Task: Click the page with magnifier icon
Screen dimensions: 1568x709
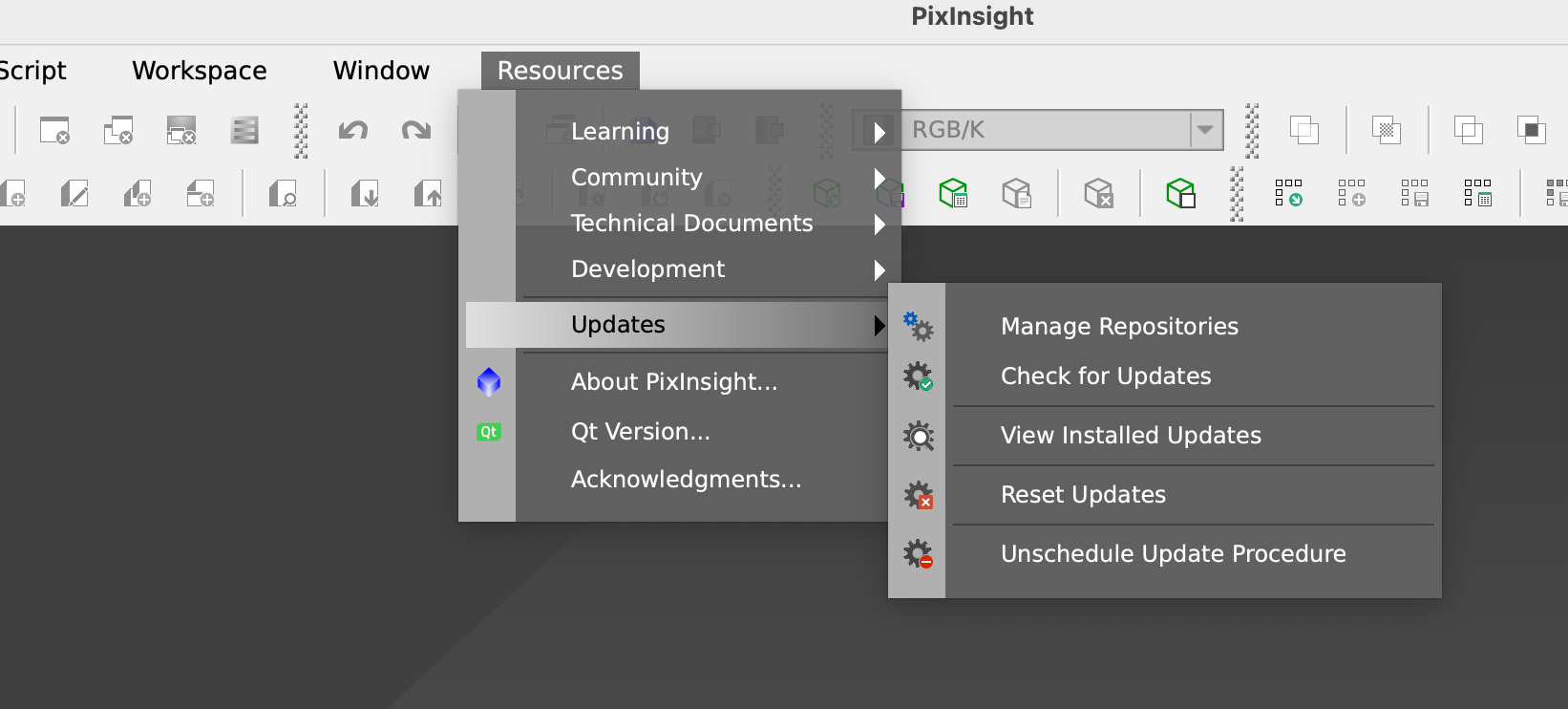Action: click(283, 194)
